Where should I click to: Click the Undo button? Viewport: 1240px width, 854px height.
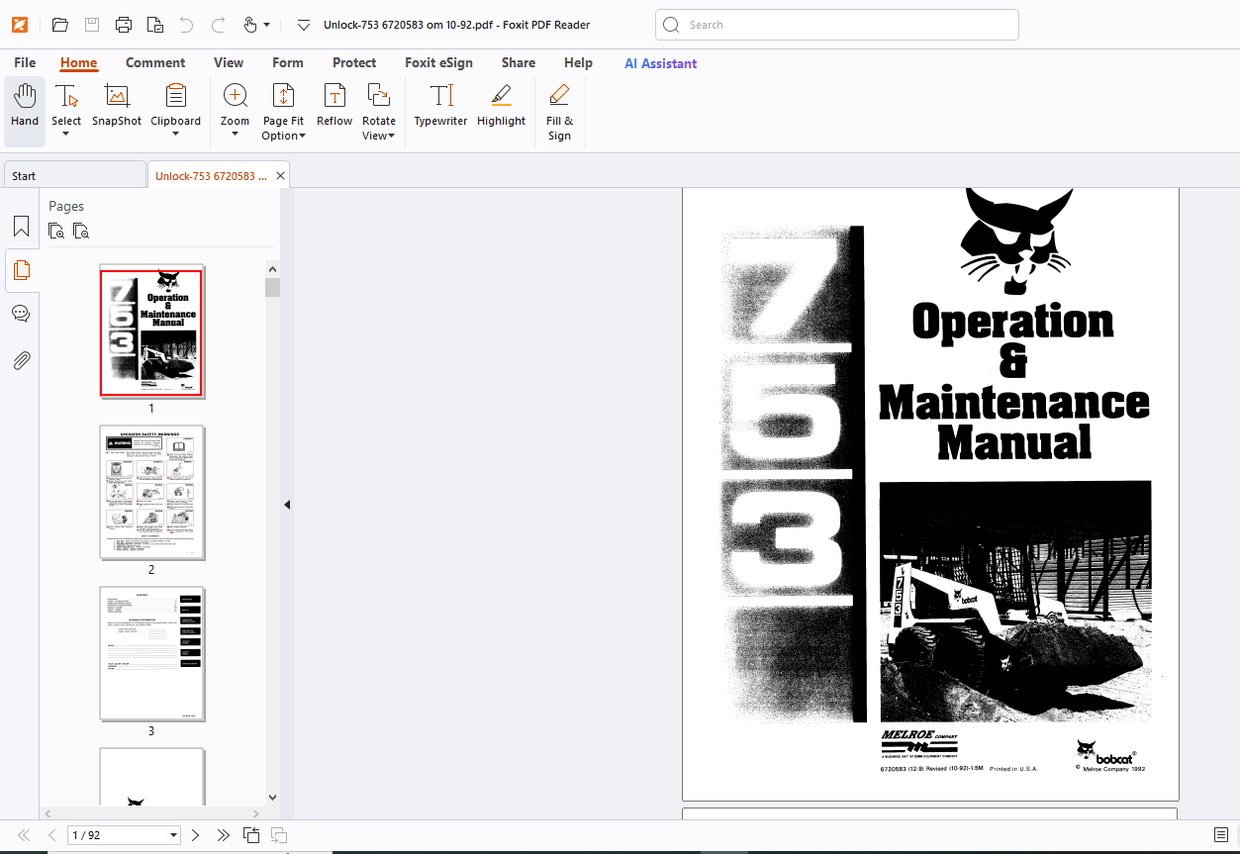(x=186, y=24)
